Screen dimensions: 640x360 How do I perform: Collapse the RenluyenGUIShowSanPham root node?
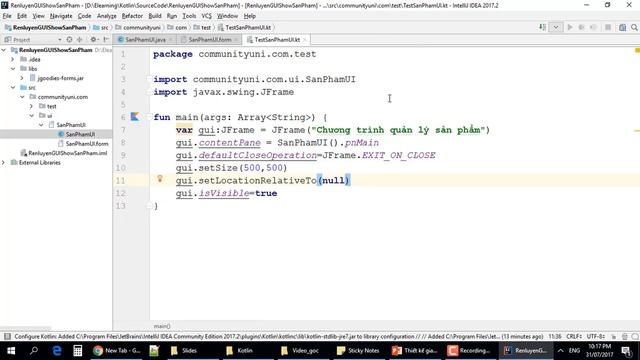click(x=4, y=50)
